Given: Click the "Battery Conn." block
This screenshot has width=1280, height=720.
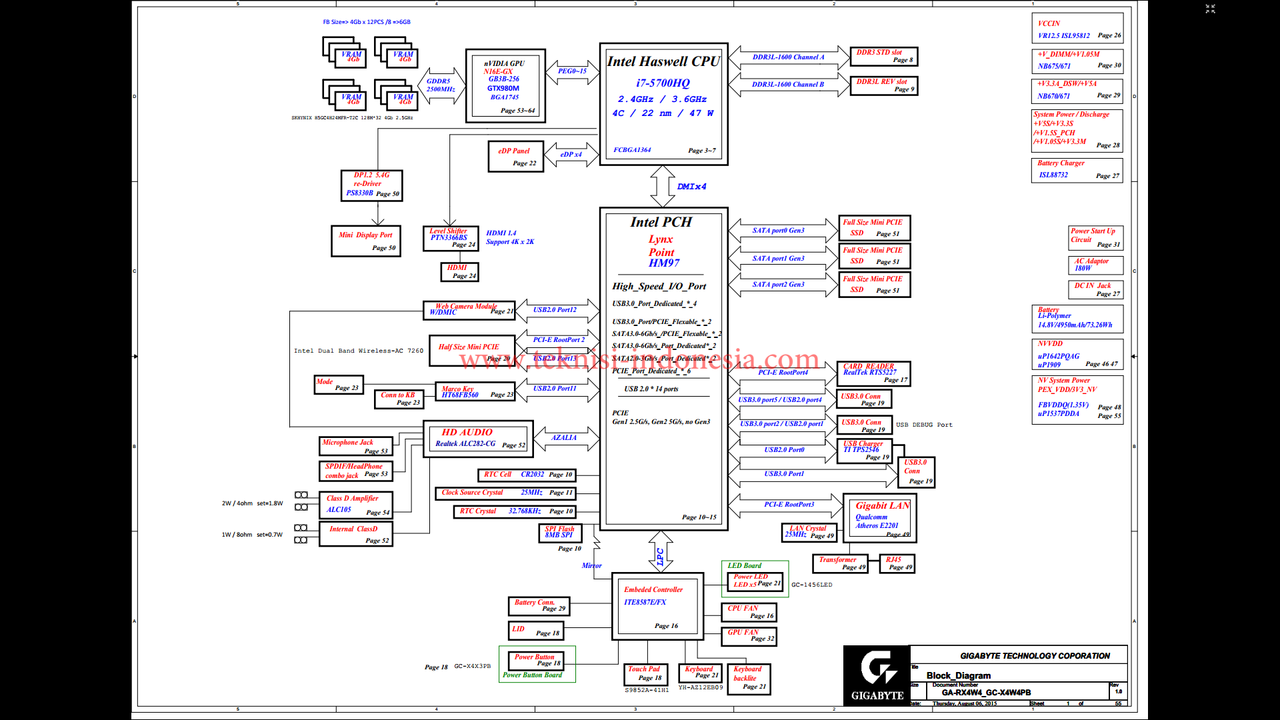Looking at the screenshot, I should (540, 605).
